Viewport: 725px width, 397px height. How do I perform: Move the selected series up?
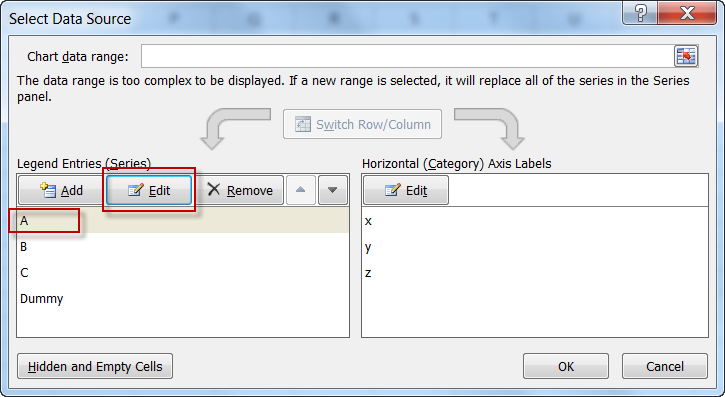point(301,190)
